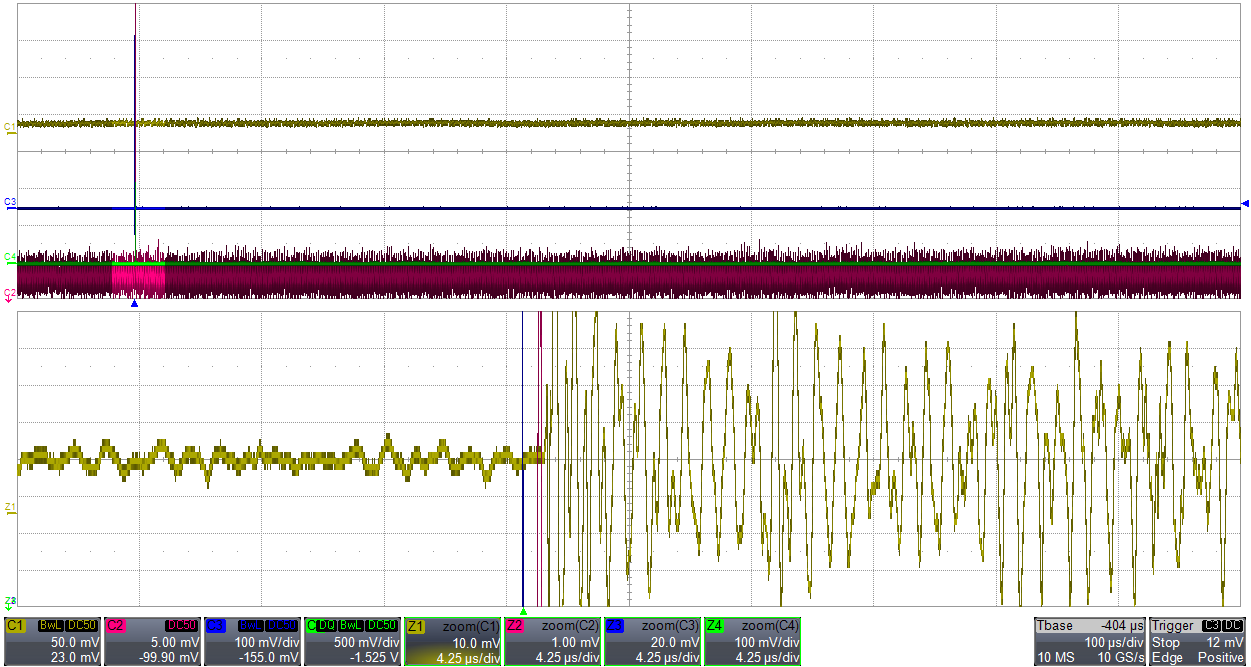This screenshot has width=1251, height=667.
Task: Click the blue vertical edge in zoom grid
Action: pos(523,458)
